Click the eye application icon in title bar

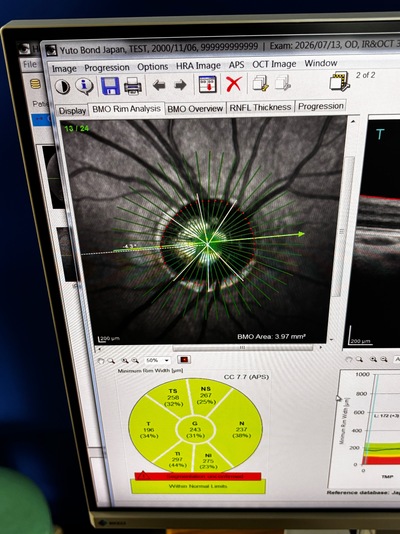click(x=51, y=50)
